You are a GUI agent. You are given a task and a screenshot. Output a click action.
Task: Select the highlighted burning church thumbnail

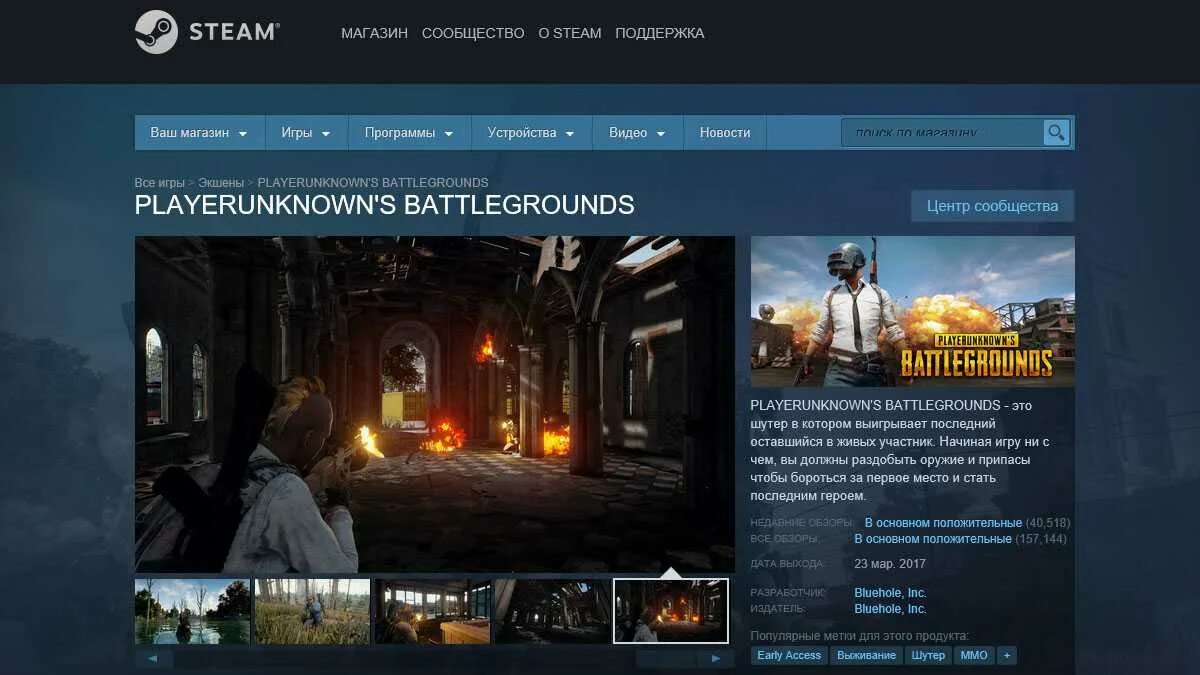coord(671,611)
